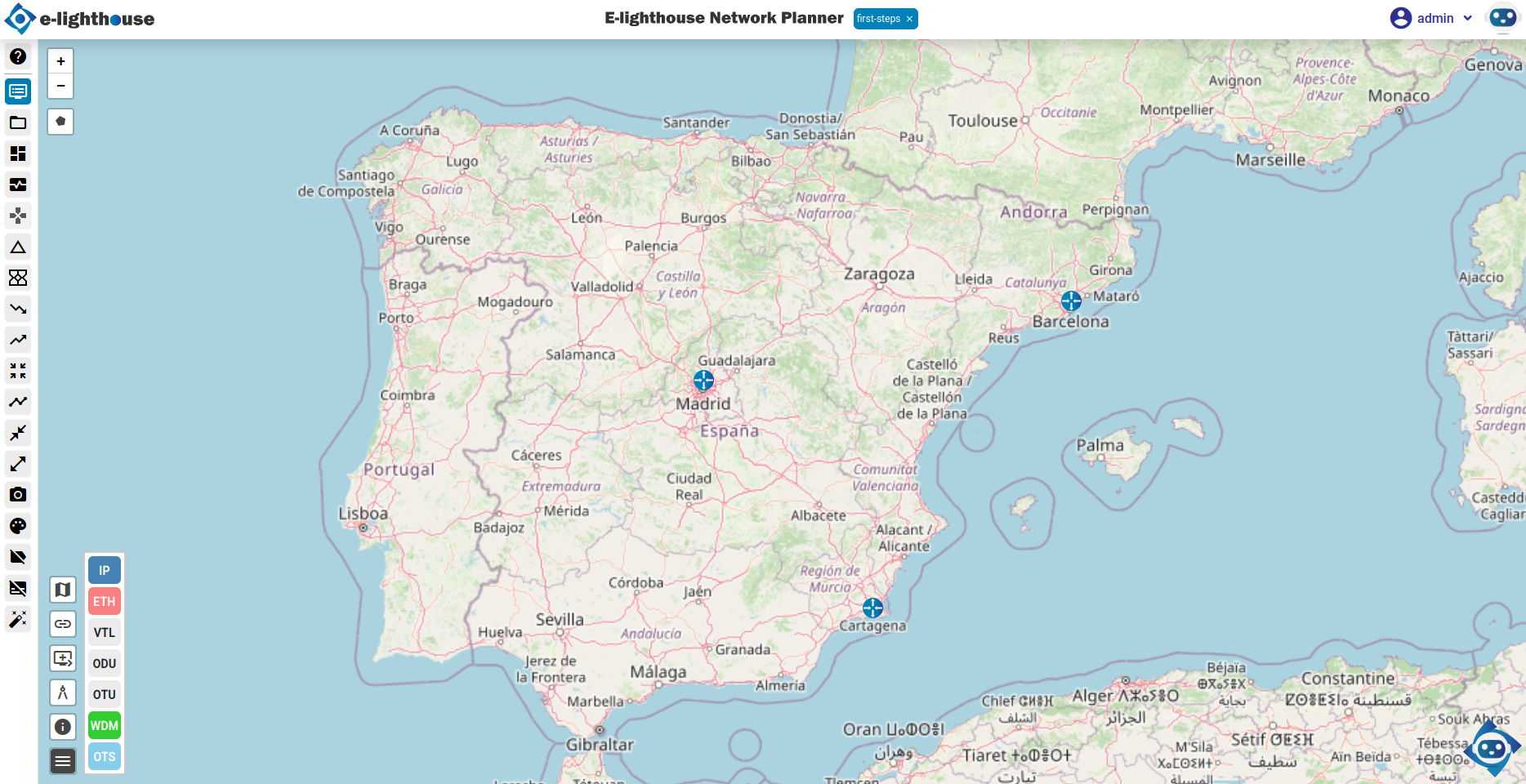The image size is (1526, 784).
Task: Select the dashboard grid icon
Action: (x=17, y=154)
